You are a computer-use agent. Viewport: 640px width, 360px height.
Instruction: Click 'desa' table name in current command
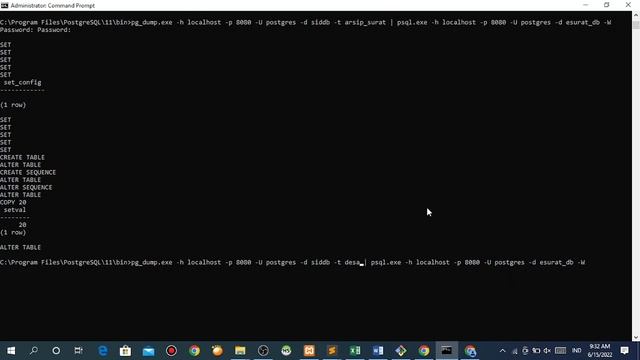tap(352, 262)
